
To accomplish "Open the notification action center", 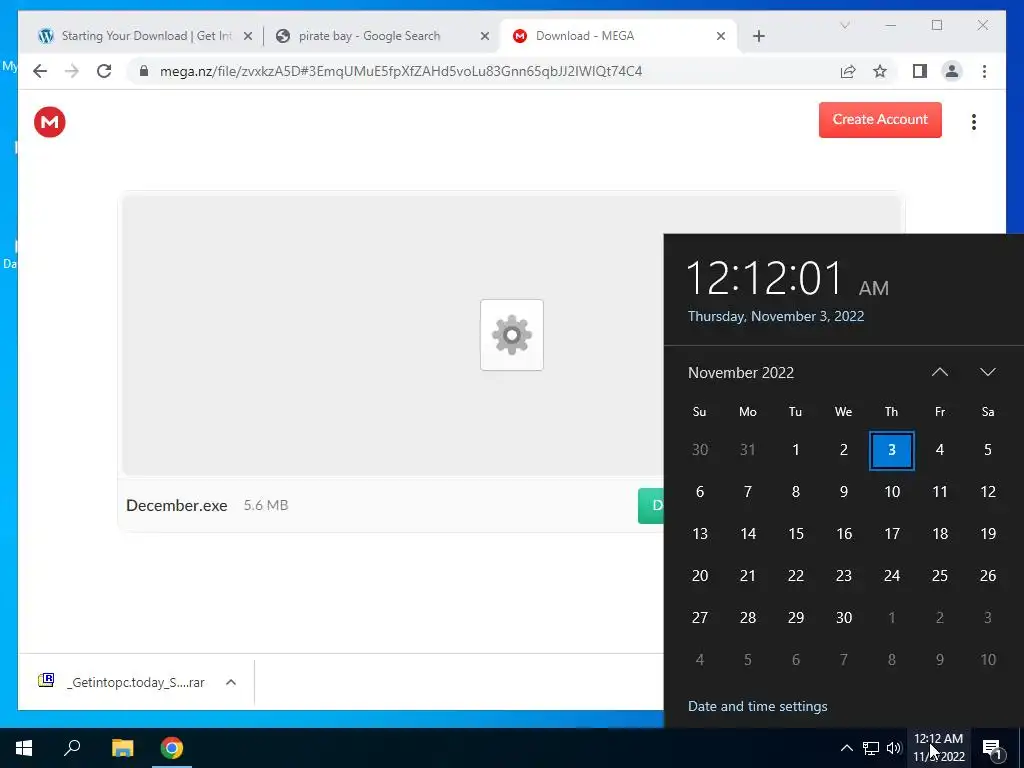I will click(992, 748).
